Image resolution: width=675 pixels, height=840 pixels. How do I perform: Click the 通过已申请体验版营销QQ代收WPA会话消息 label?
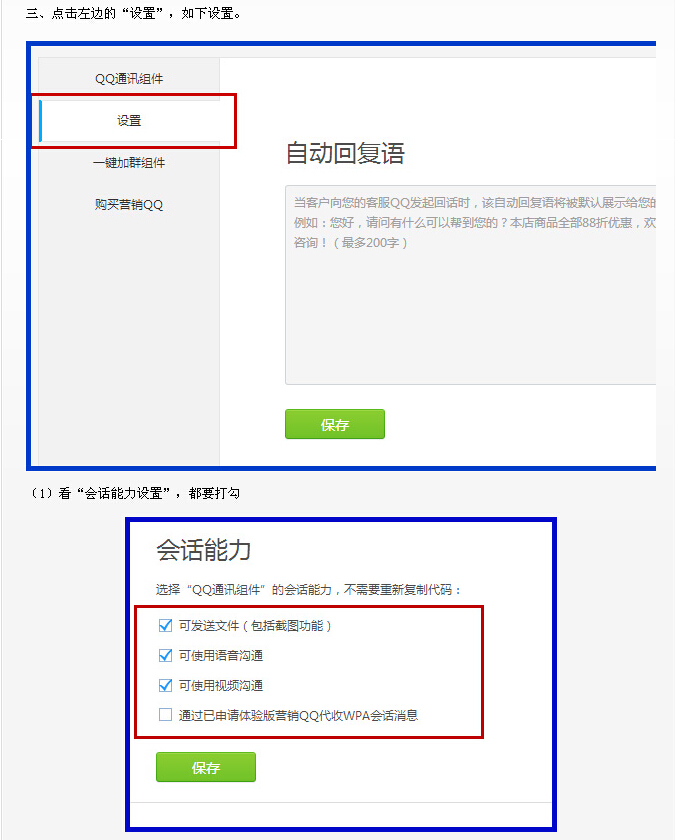click(x=298, y=715)
